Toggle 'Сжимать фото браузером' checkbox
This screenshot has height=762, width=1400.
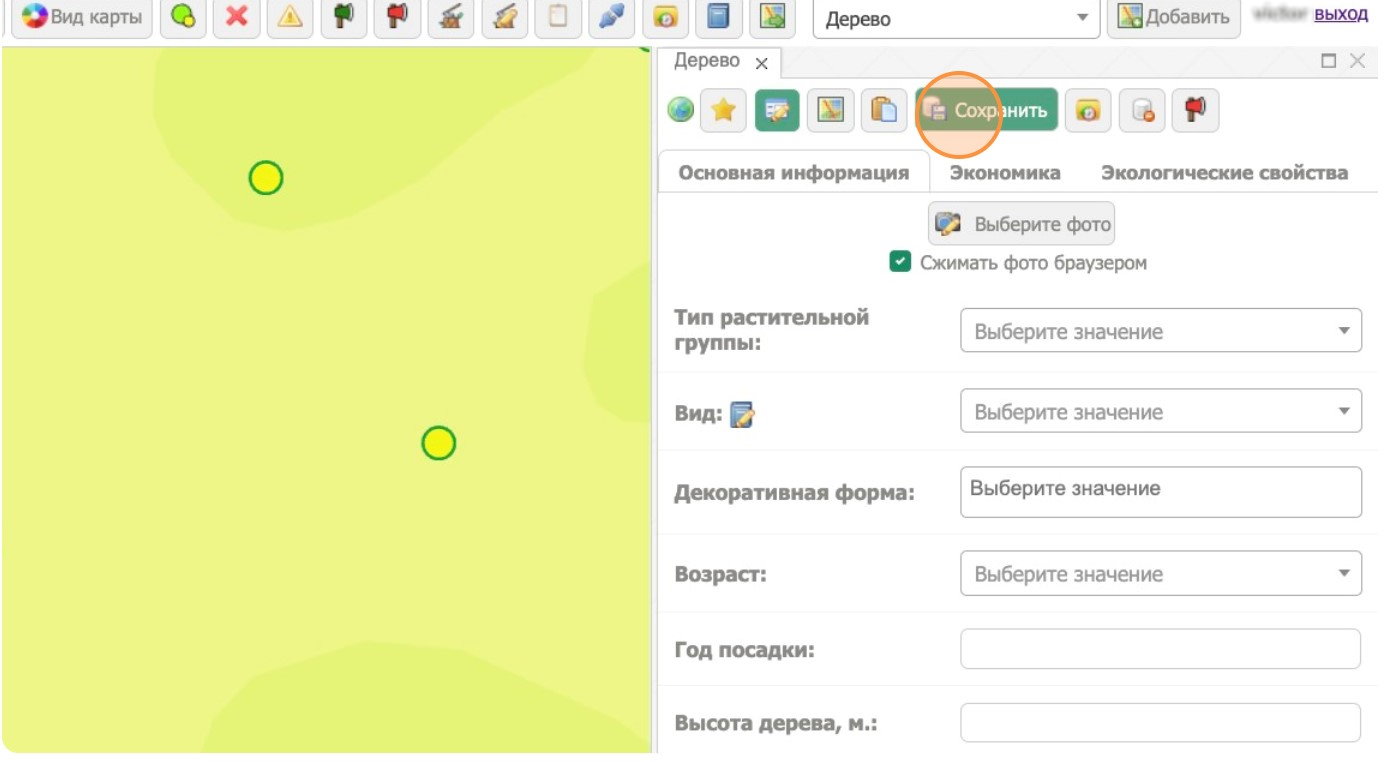click(x=900, y=262)
